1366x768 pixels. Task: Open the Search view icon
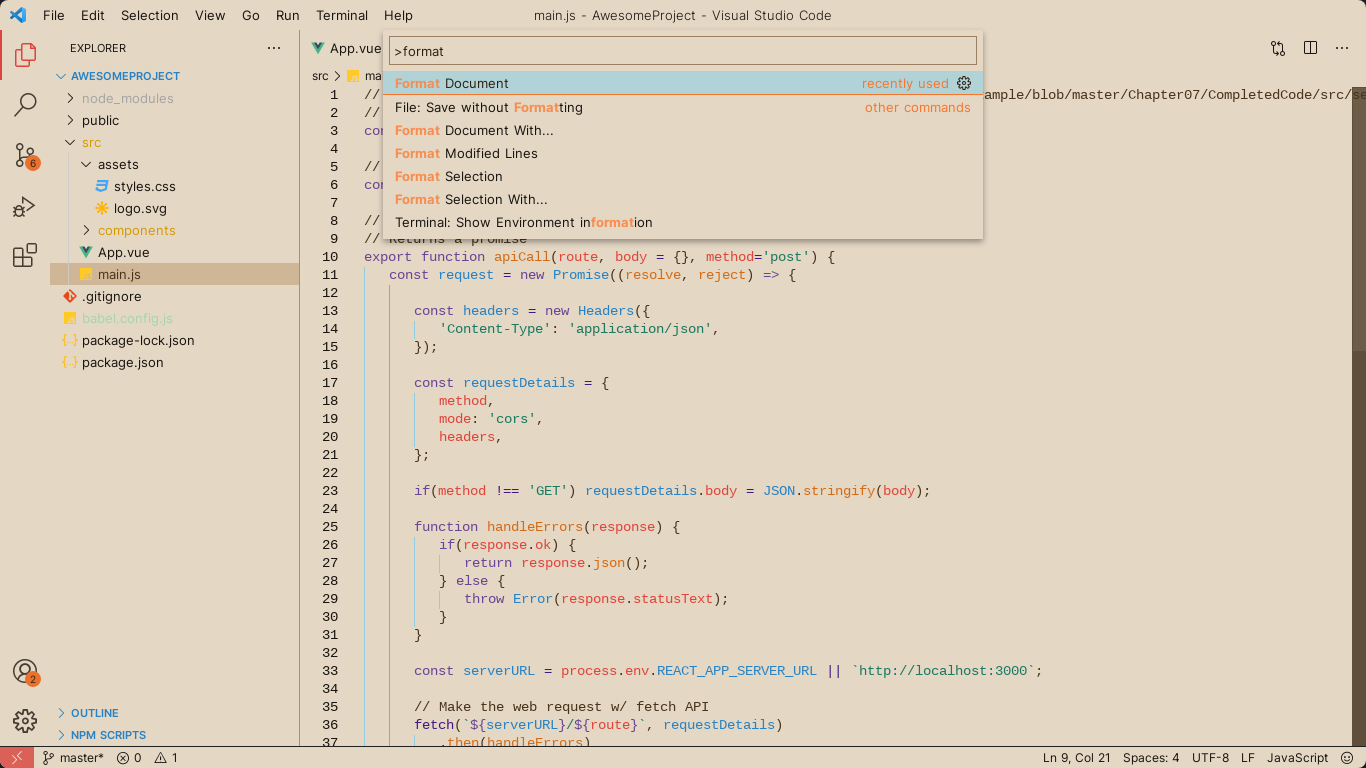pos(25,104)
